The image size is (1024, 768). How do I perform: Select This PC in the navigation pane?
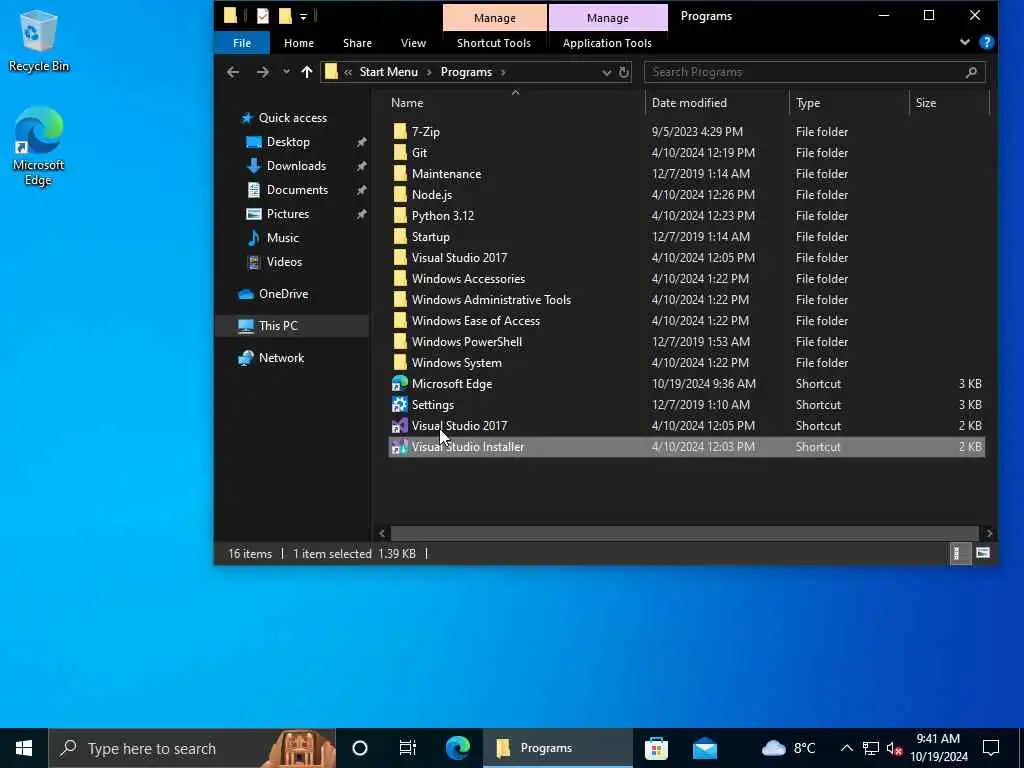point(291,326)
